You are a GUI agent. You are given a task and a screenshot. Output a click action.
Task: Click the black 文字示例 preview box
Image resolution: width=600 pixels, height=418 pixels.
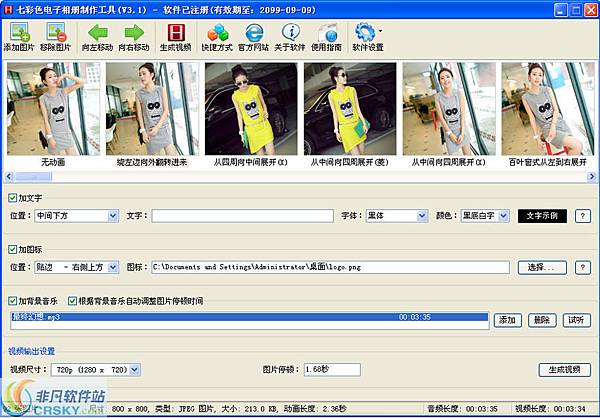(542, 216)
